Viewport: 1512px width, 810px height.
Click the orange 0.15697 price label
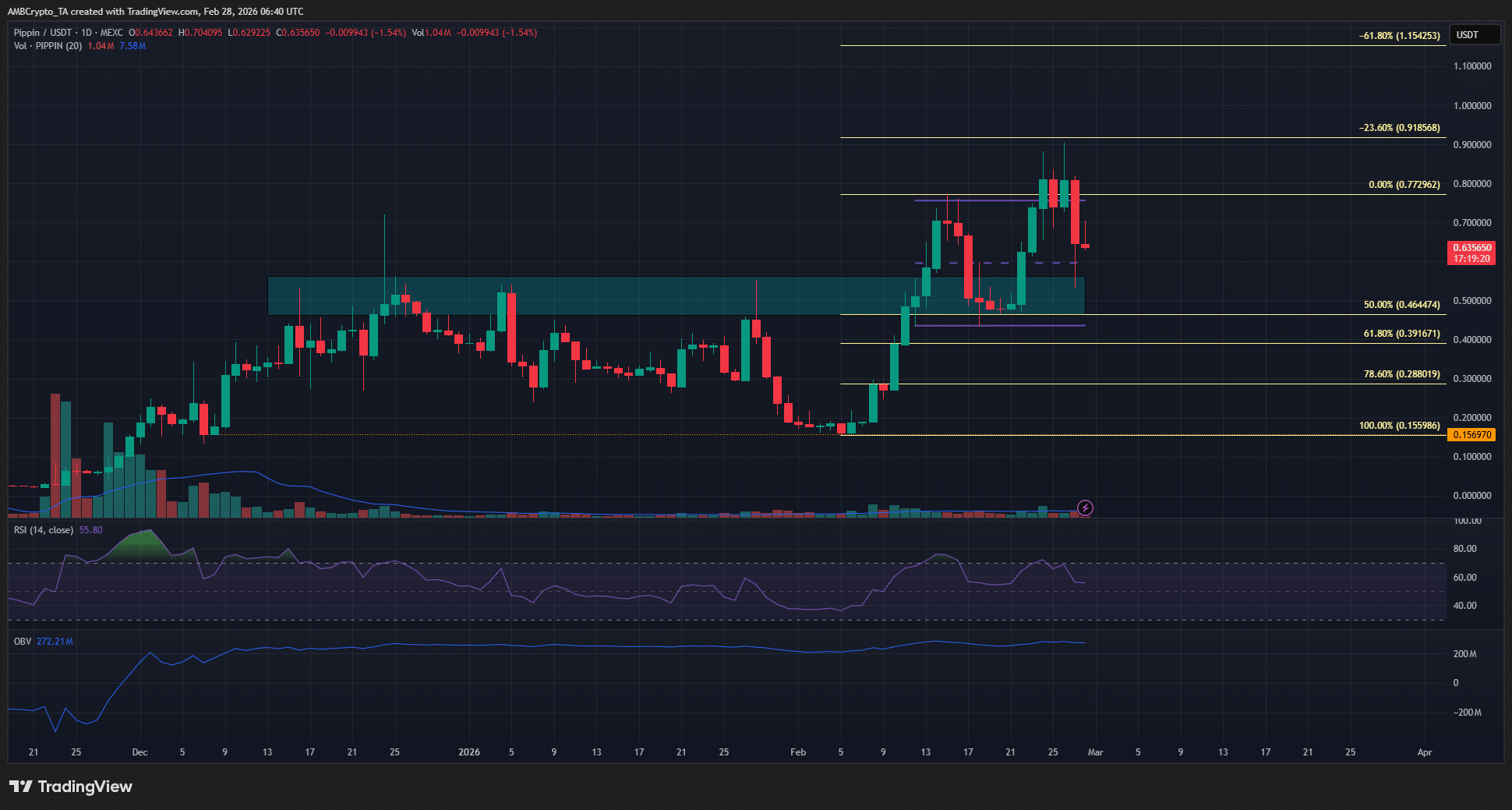tap(1471, 434)
